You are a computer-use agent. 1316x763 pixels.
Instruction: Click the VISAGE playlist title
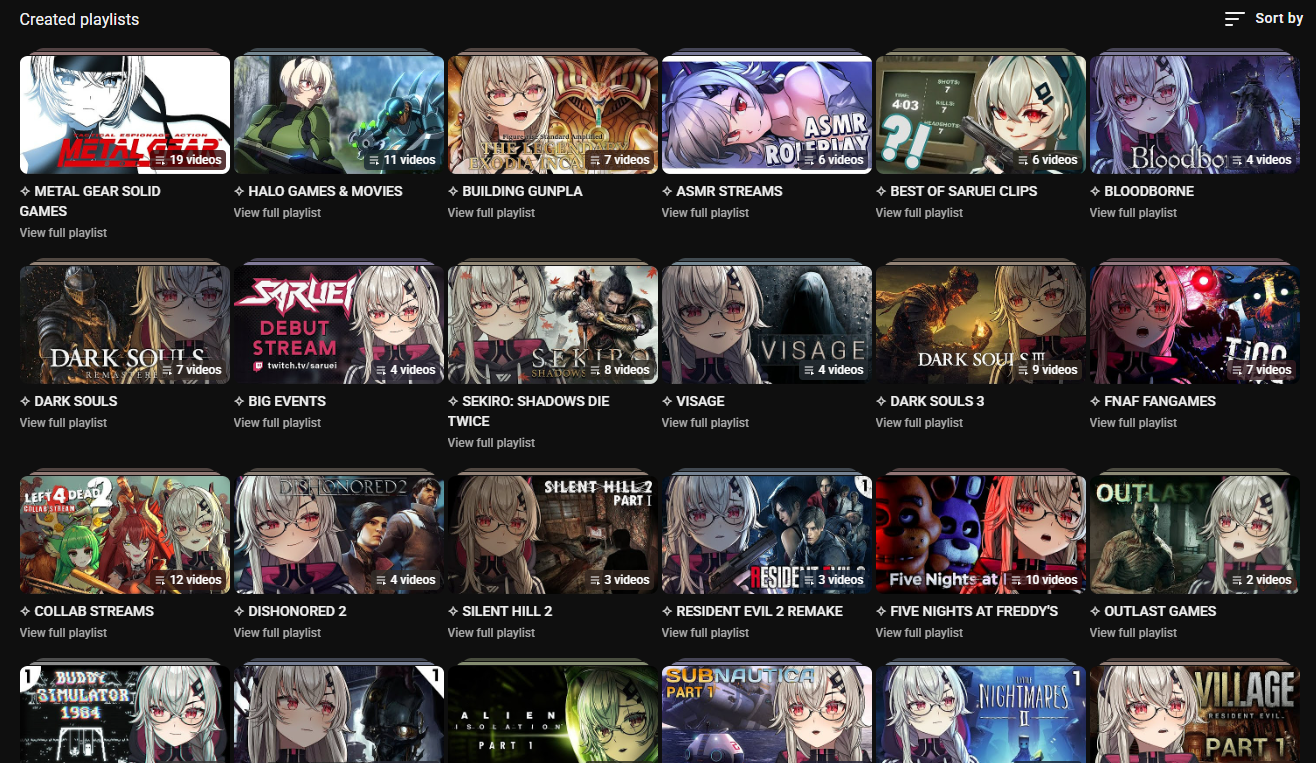coord(693,401)
